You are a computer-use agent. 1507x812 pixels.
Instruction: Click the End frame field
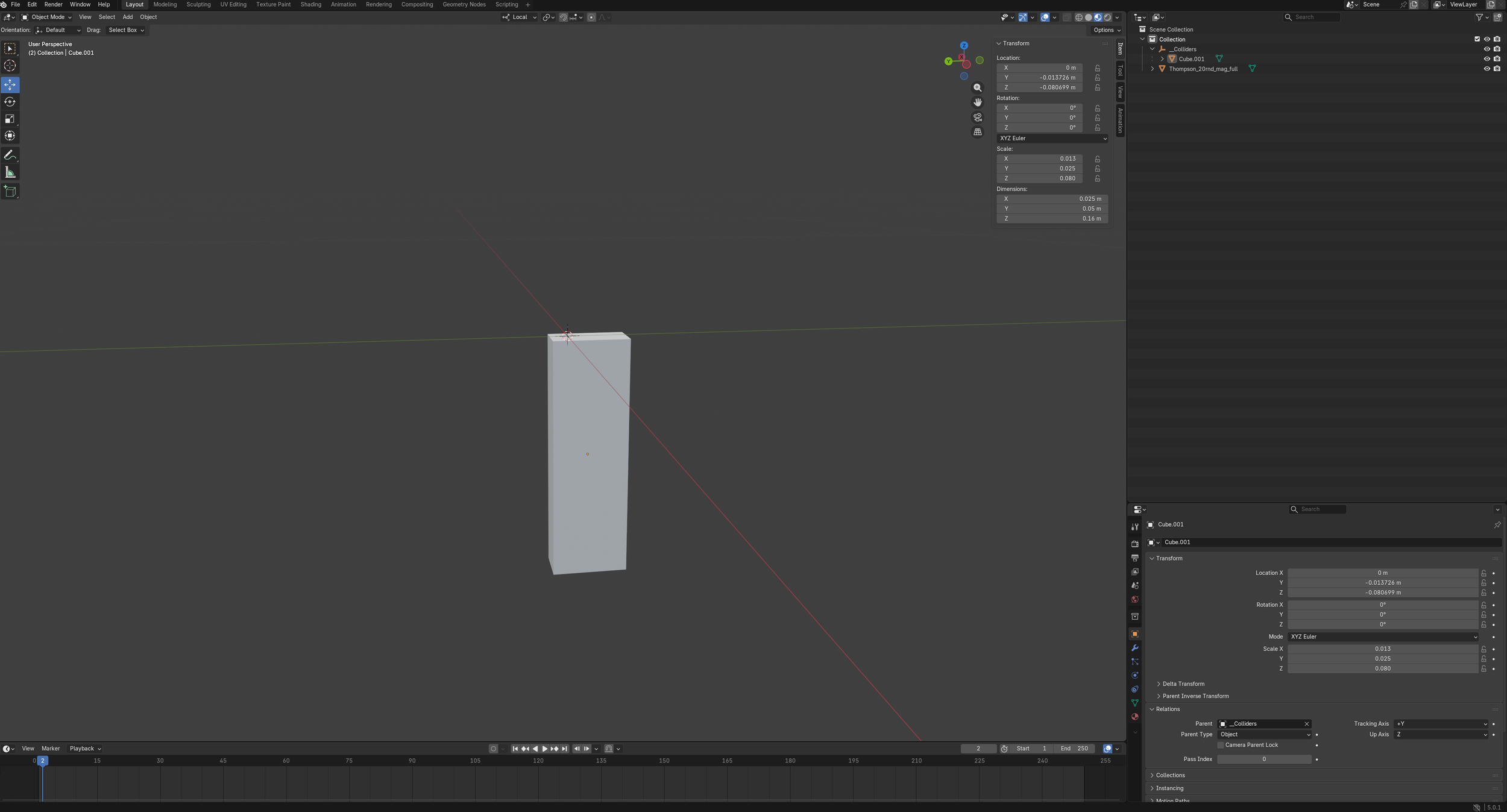click(x=1074, y=749)
